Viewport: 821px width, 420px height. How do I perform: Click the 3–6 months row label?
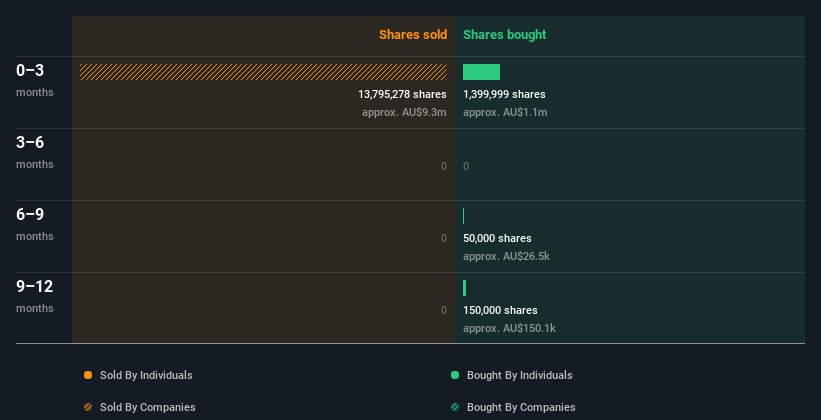[x=35, y=152]
